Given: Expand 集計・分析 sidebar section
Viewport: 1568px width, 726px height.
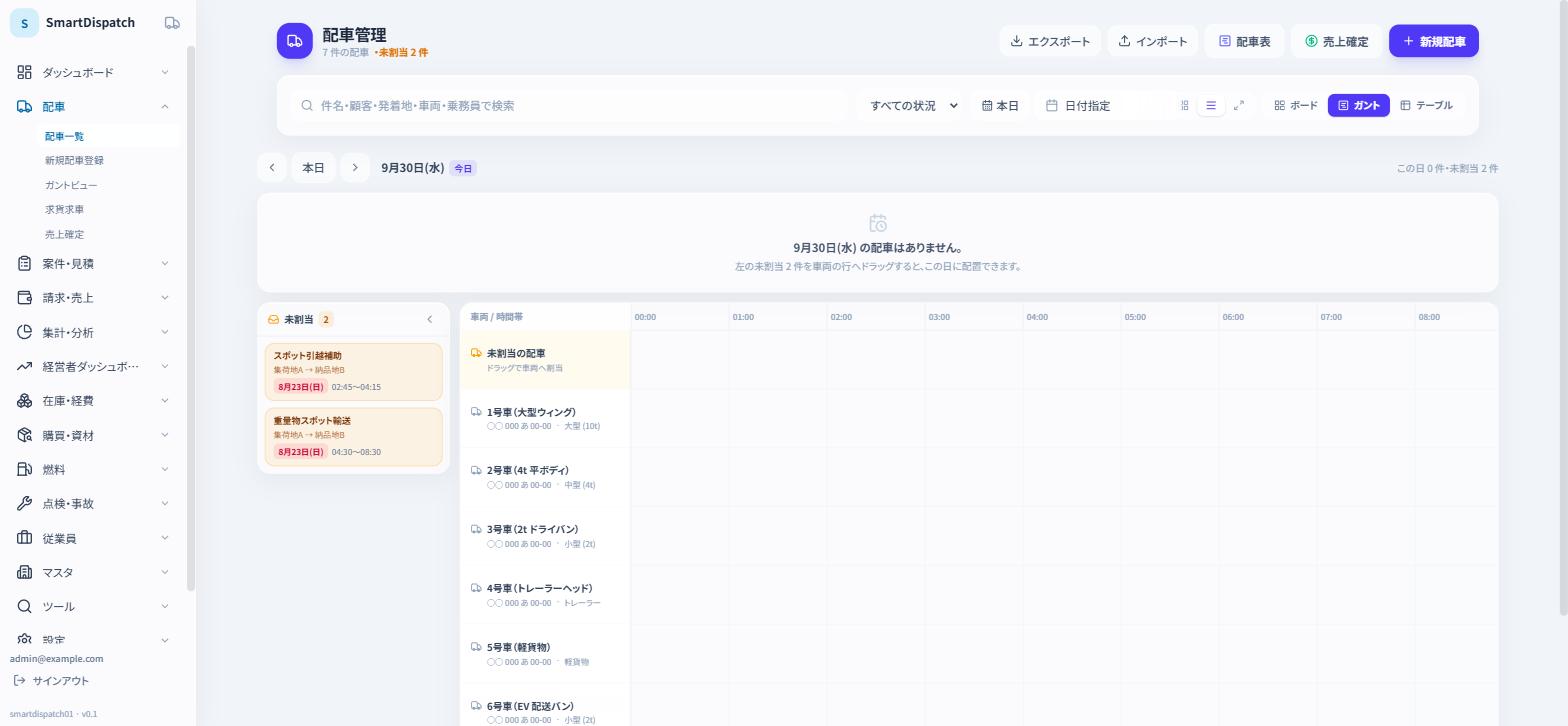Looking at the screenshot, I should [93, 332].
